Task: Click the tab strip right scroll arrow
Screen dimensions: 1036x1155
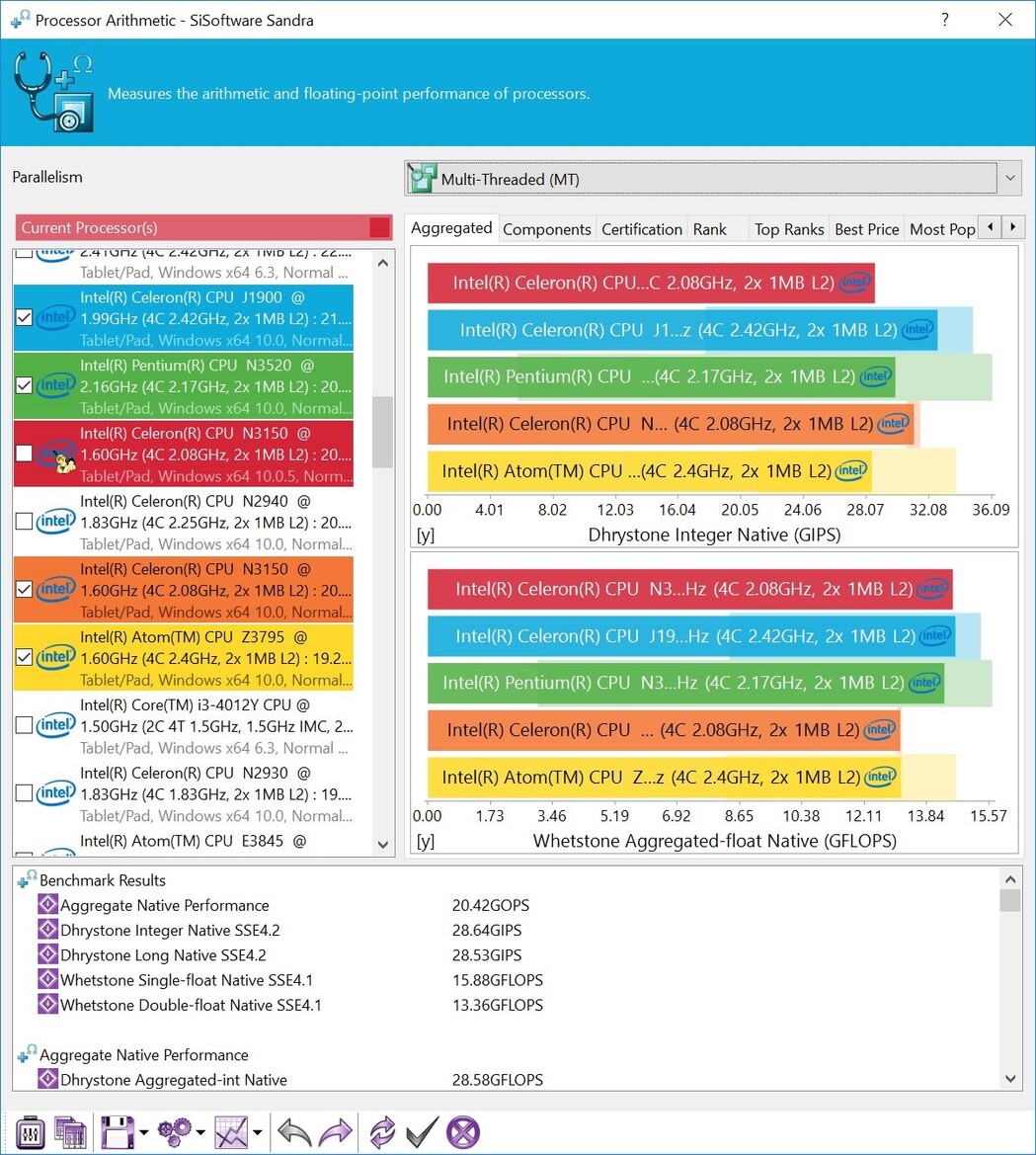Action: click(x=1013, y=227)
